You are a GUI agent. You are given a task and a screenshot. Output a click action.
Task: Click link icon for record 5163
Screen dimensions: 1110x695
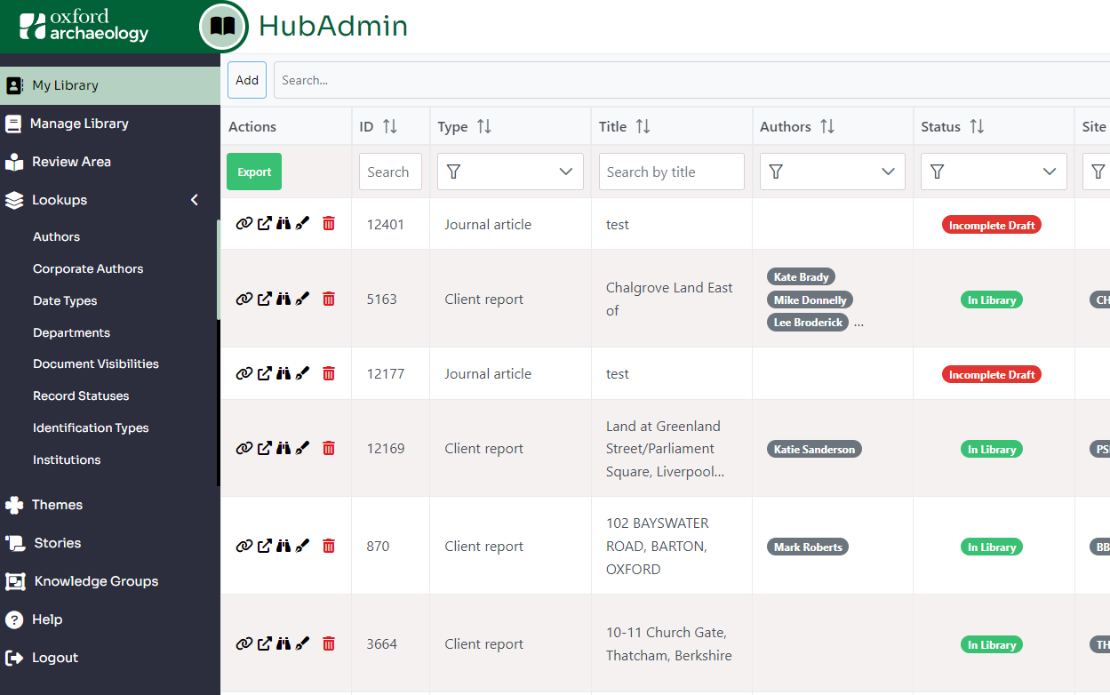[x=244, y=299]
